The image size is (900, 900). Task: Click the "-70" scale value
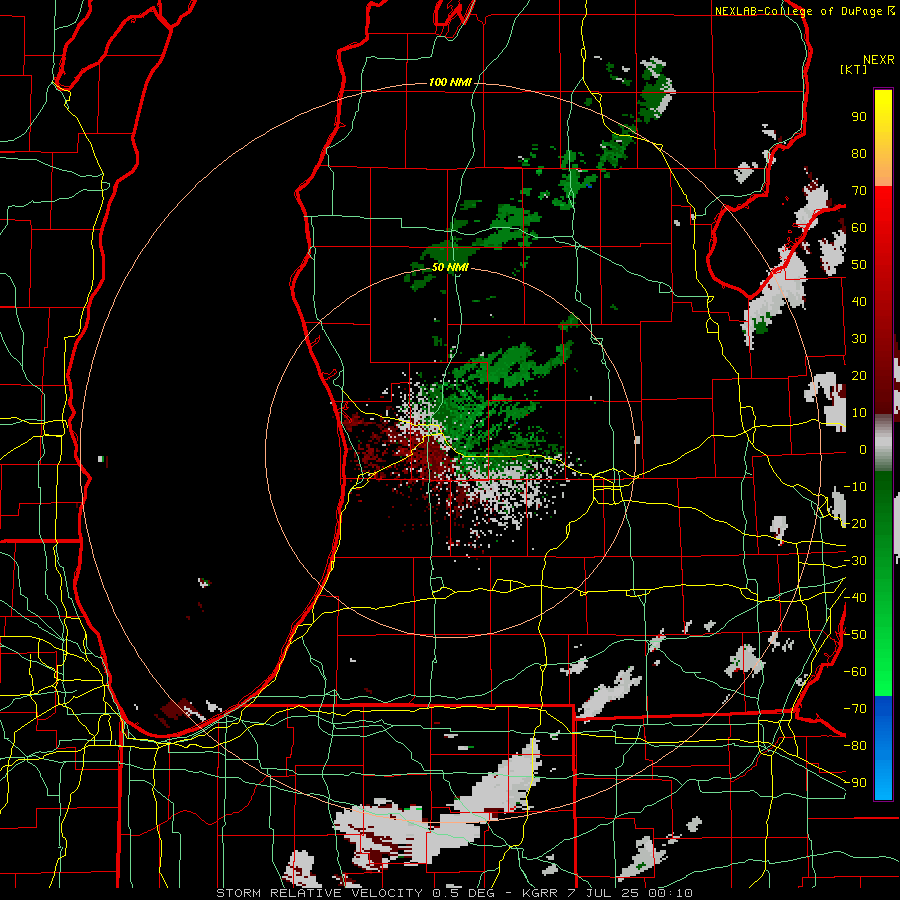[x=855, y=709]
